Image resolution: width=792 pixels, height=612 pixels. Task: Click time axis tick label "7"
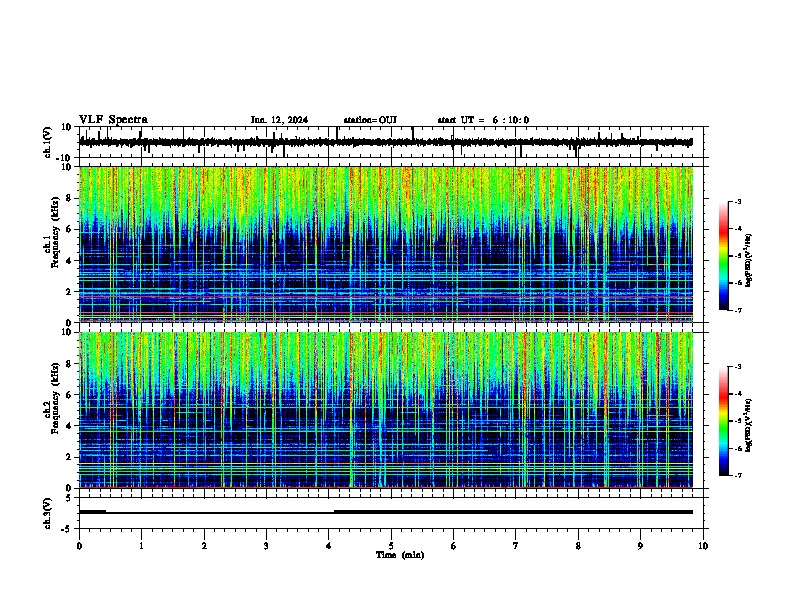coord(516,546)
